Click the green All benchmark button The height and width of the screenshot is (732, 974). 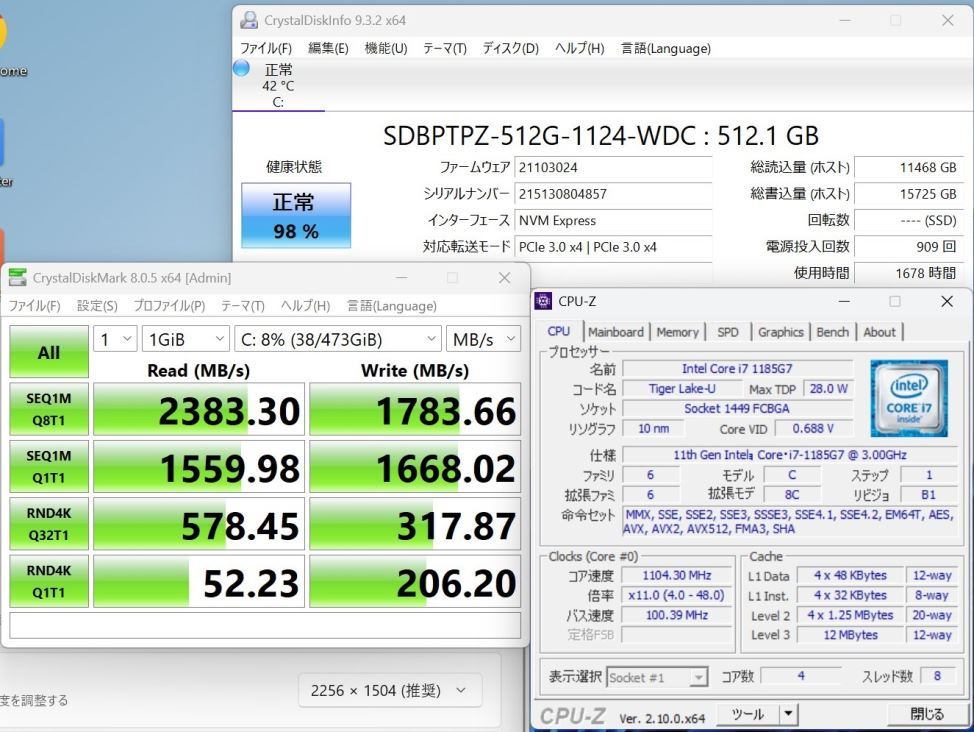[x=49, y=352]
